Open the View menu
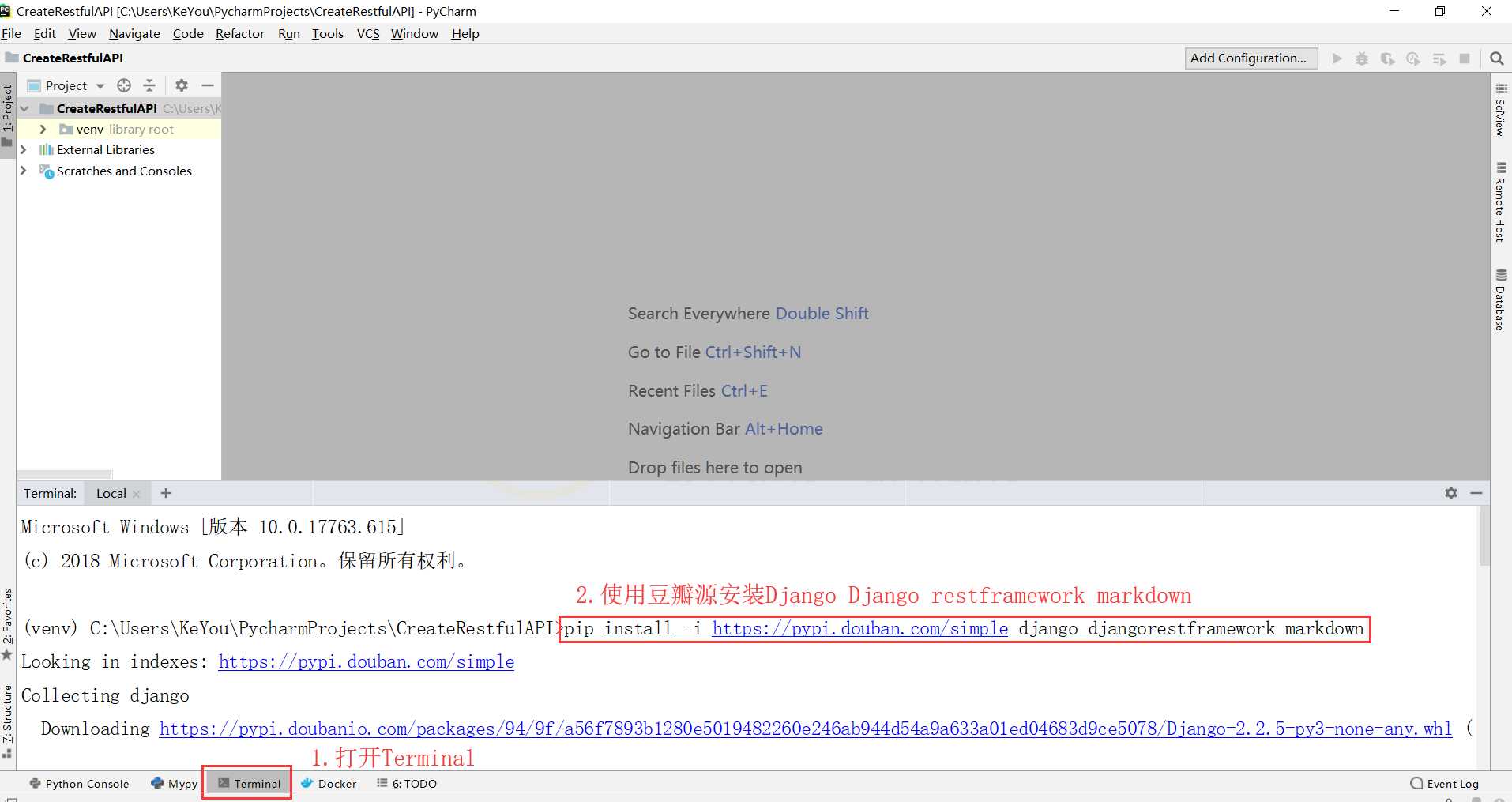The width and height of the screenshot is (1512, 802). coord(82,33)
